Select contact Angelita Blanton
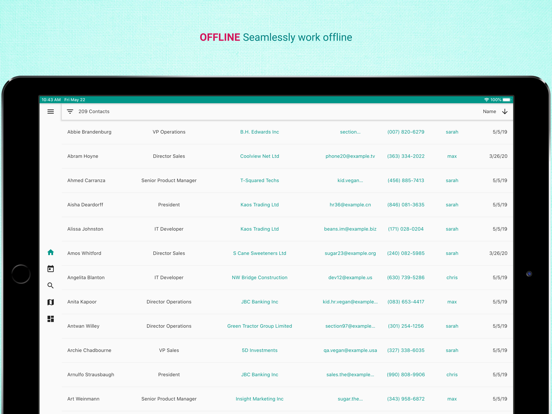The width and height of the screenshot is (552, 414). coord(86,278)
